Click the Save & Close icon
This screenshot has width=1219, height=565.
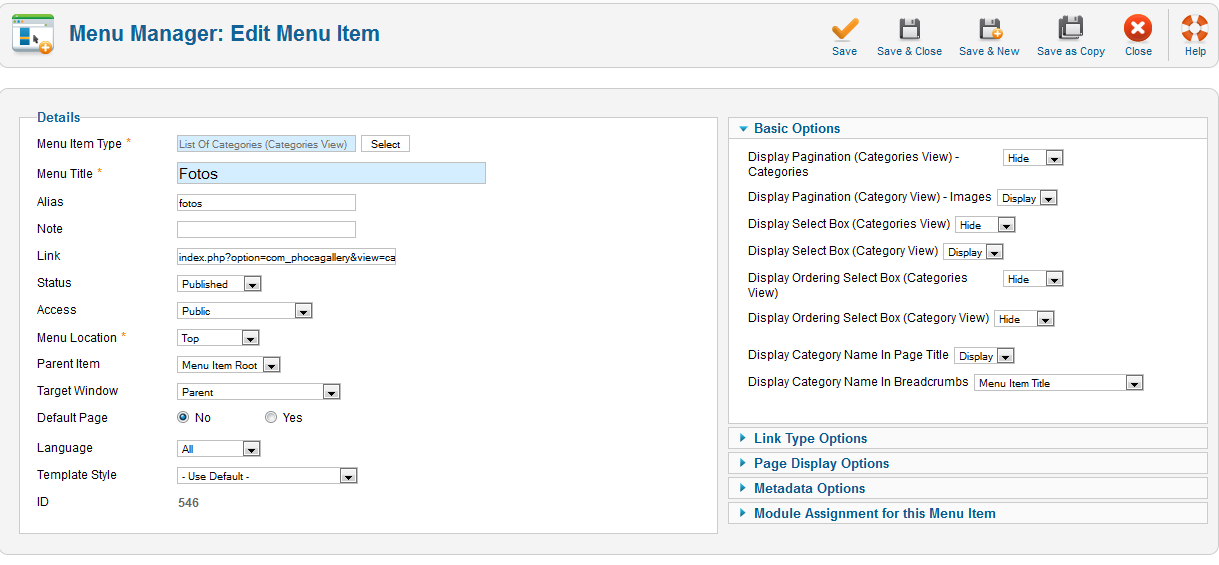pyautogui.click(x=909, y=29)
